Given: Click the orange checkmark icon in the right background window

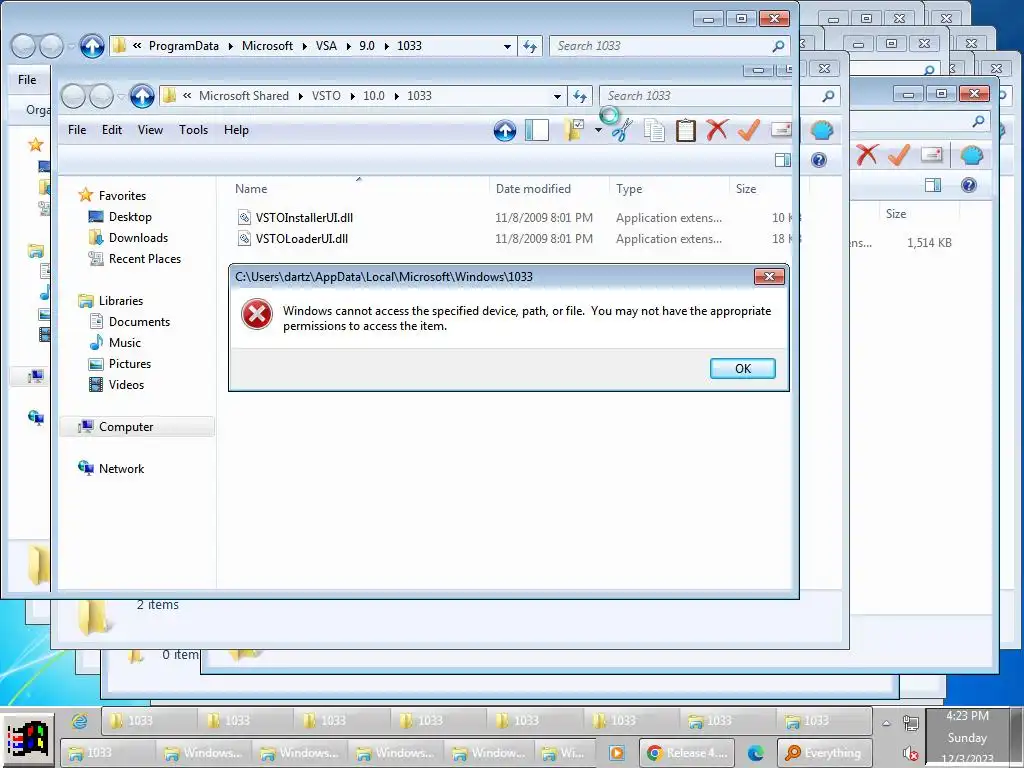Looking at the screenshot, I should (x=899, y=155).
